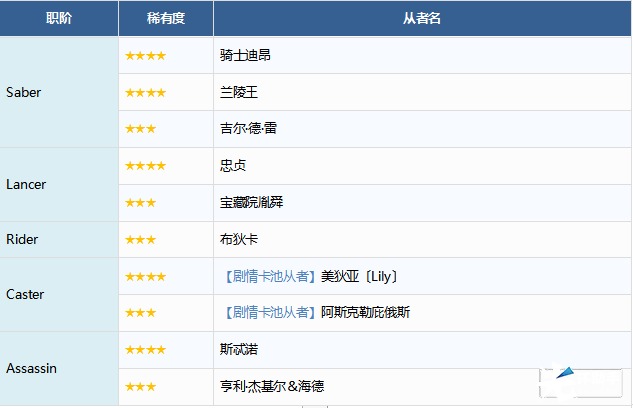Select the Rider class cell

pos(22,240)
